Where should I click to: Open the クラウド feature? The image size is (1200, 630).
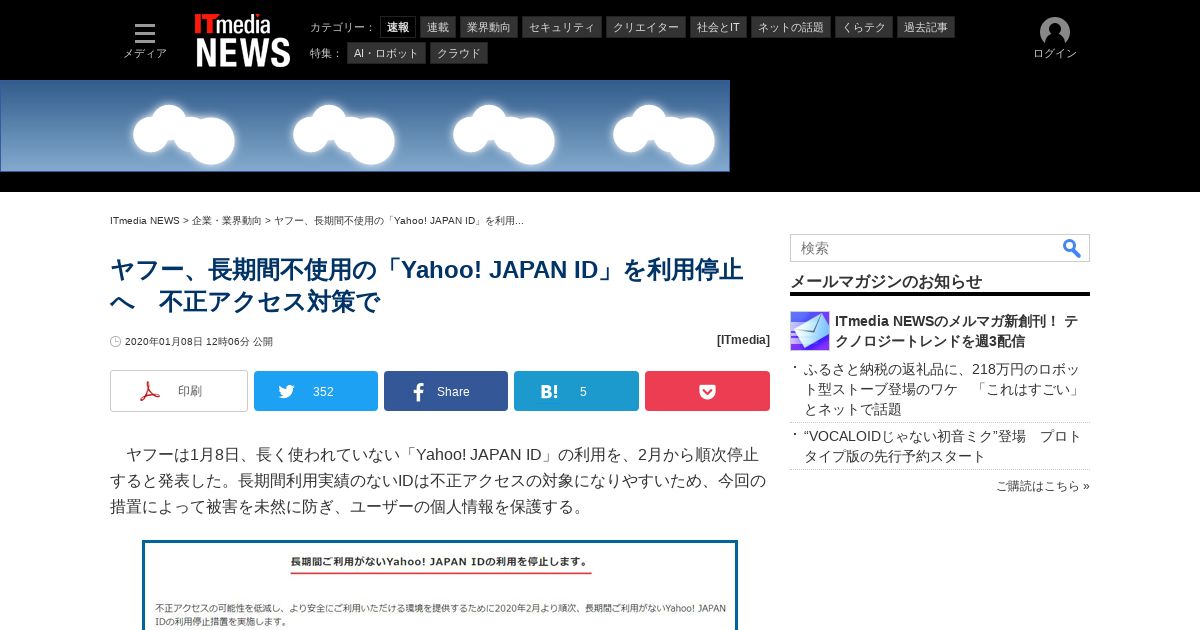[459, 53]
